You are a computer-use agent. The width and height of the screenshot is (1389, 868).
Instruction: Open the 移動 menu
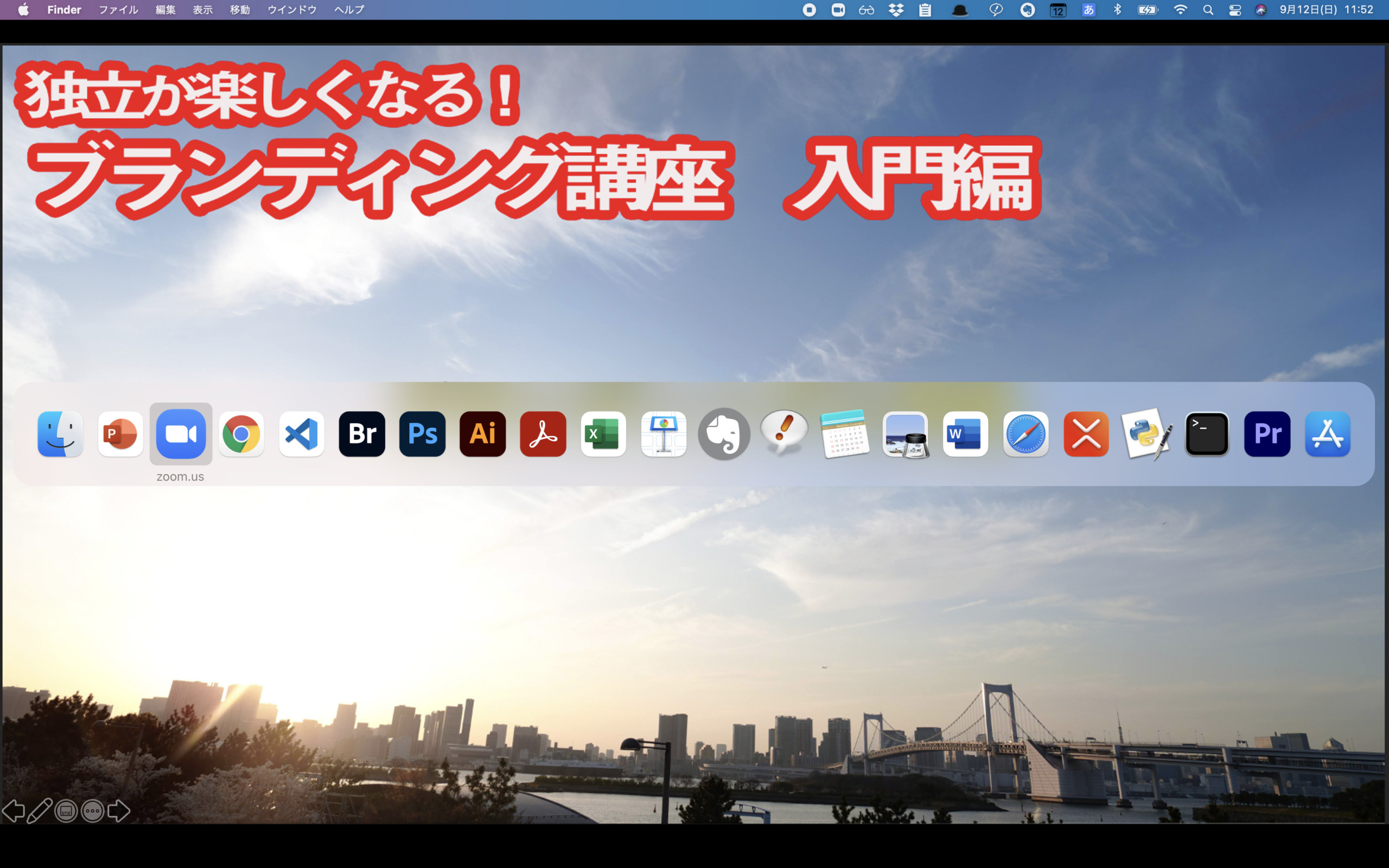point(240,10)
